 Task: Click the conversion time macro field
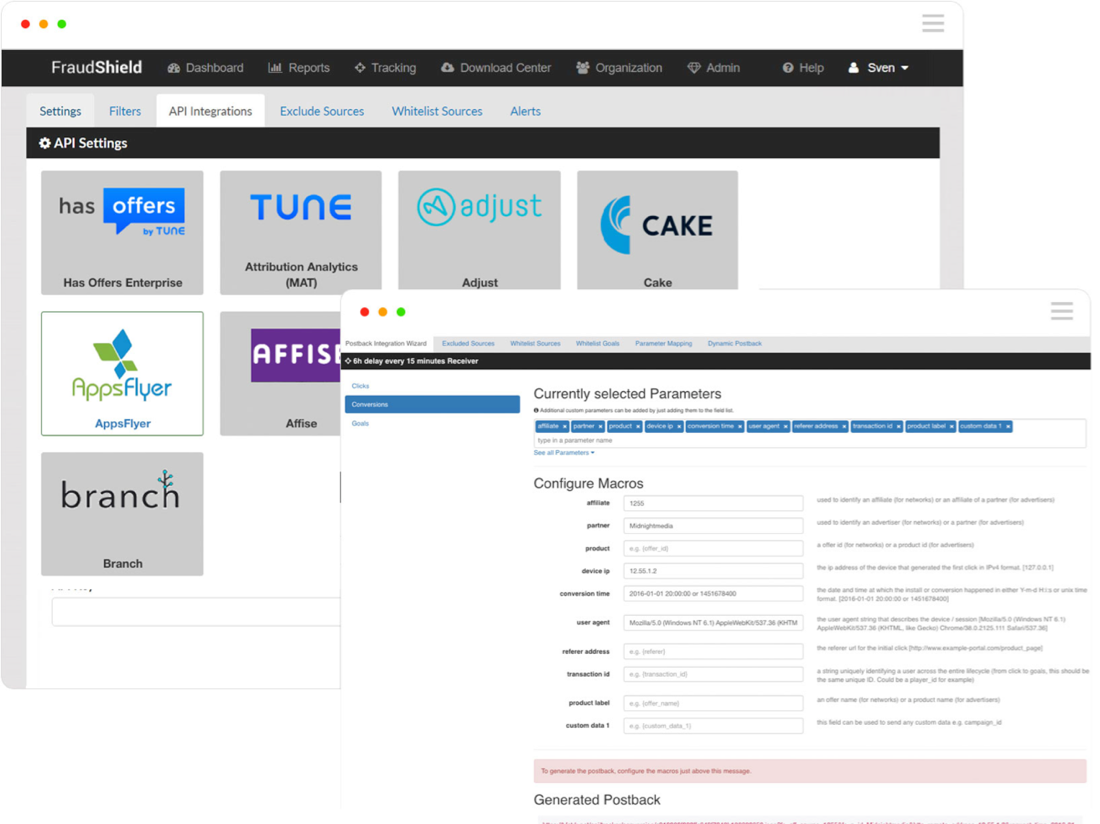pos(713,594)
